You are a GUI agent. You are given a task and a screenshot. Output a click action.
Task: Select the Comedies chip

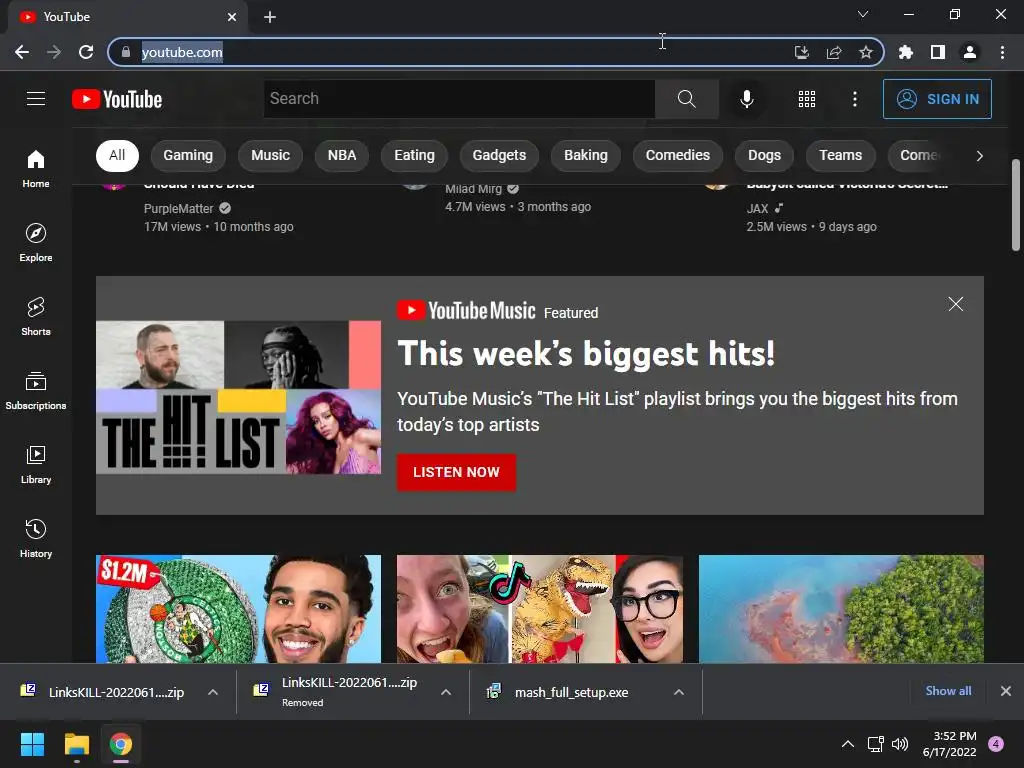click(x=678, y=155)
